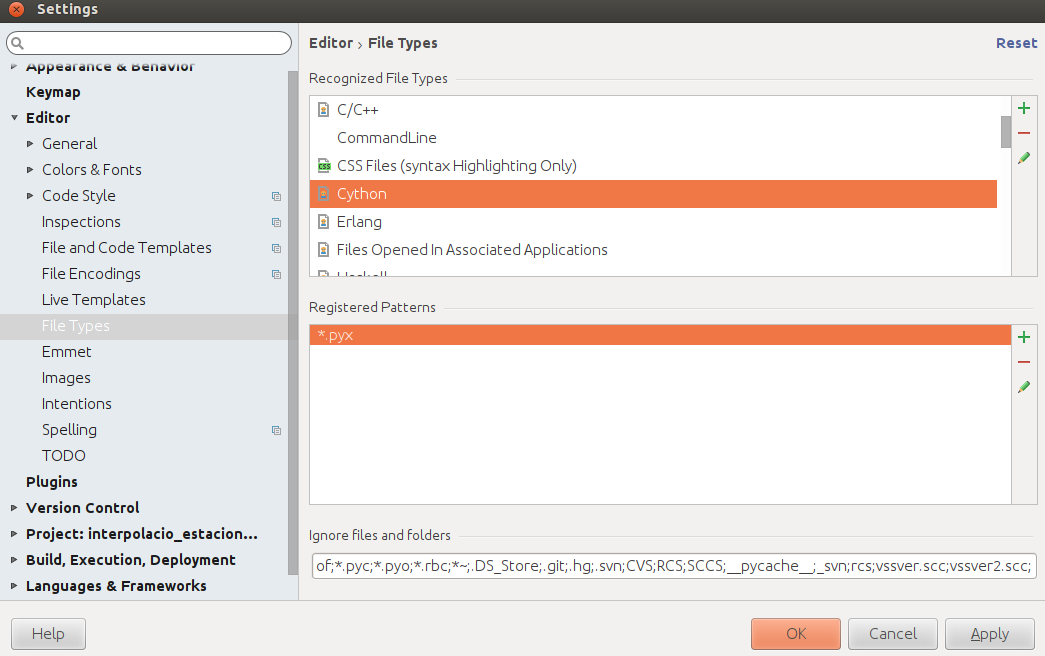
Task: Click the Reset link
Action: (1016, 43)
